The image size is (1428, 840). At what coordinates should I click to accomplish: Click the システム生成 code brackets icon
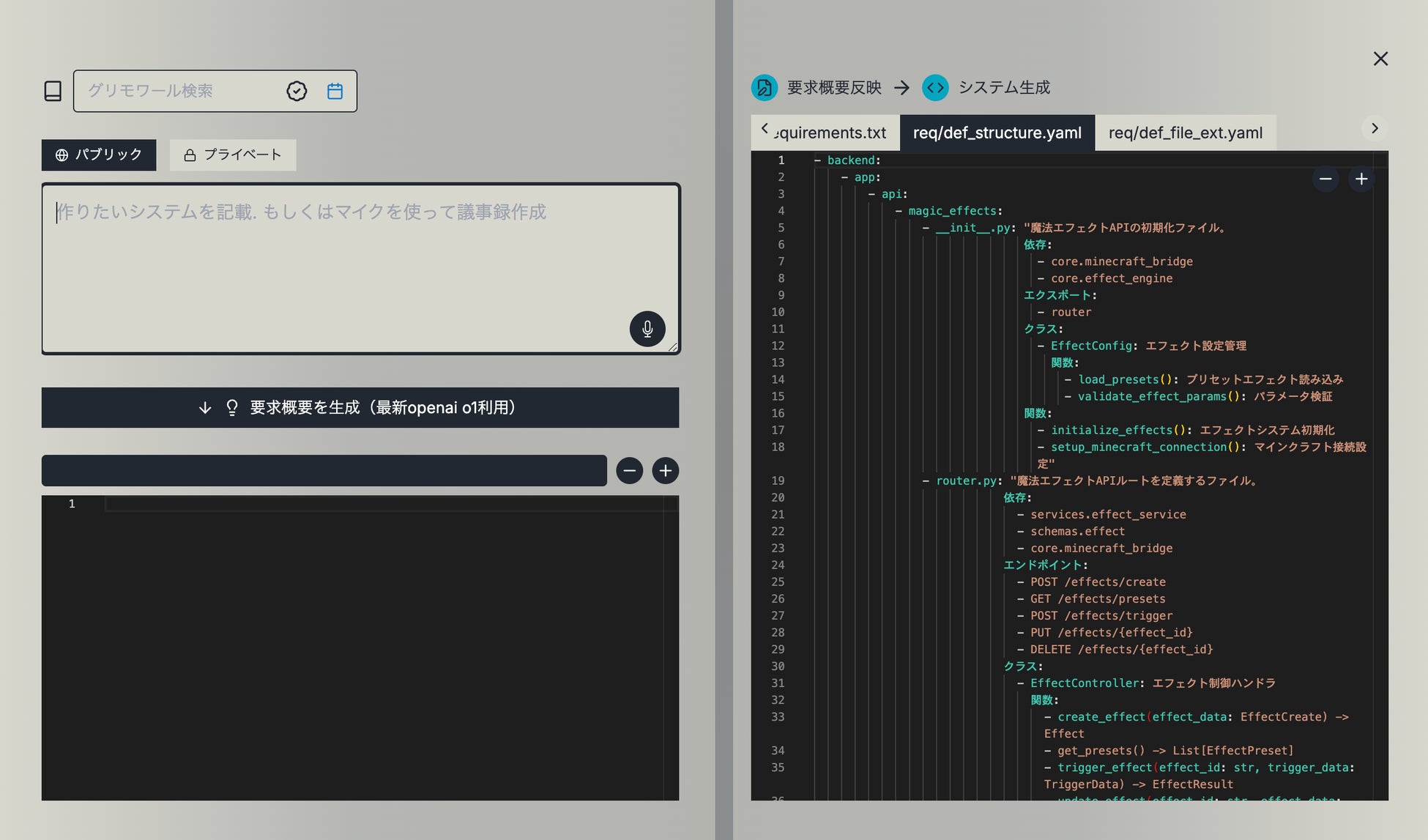(x=935, y=88)
